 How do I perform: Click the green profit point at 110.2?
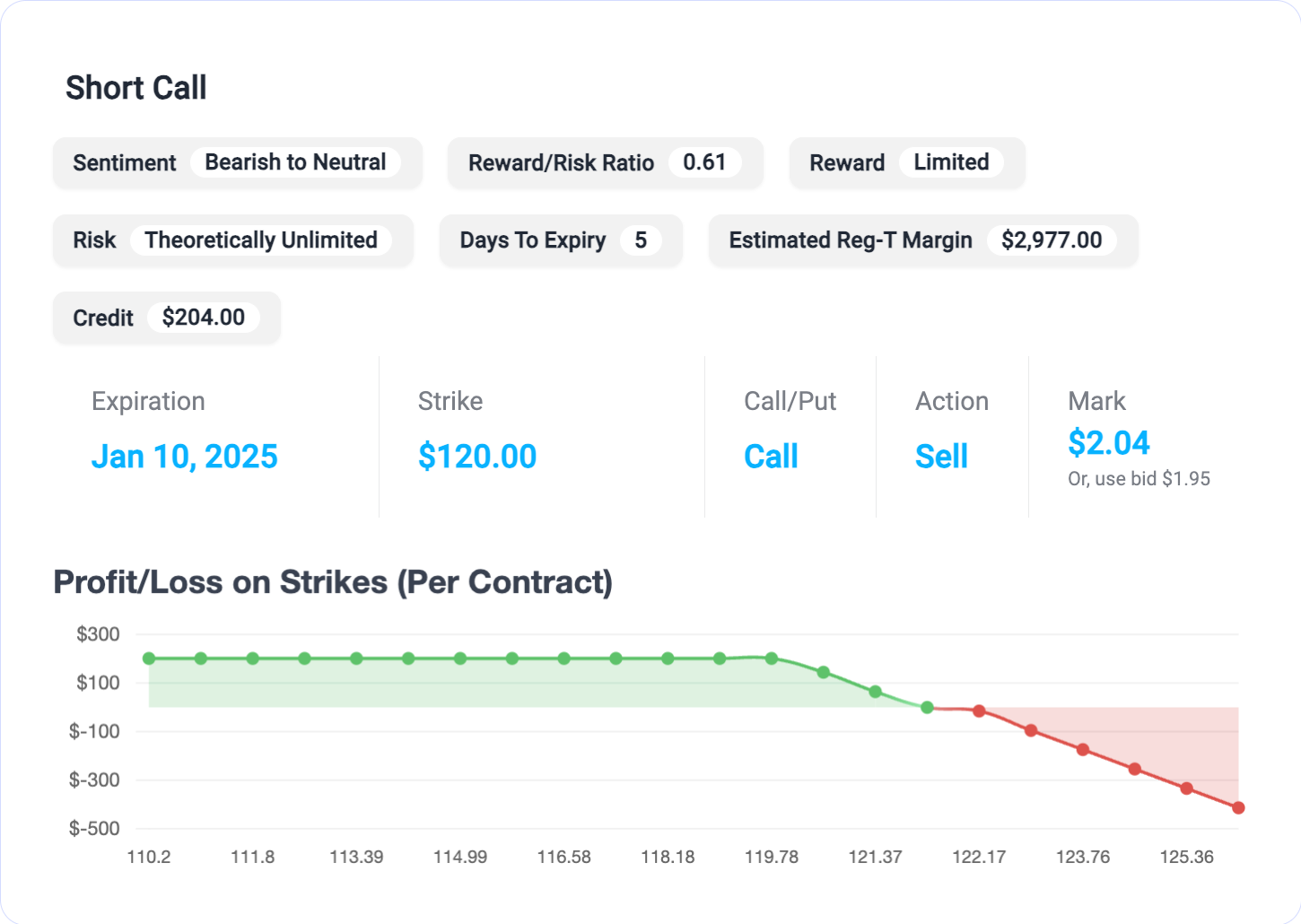(x=149, y=658)
